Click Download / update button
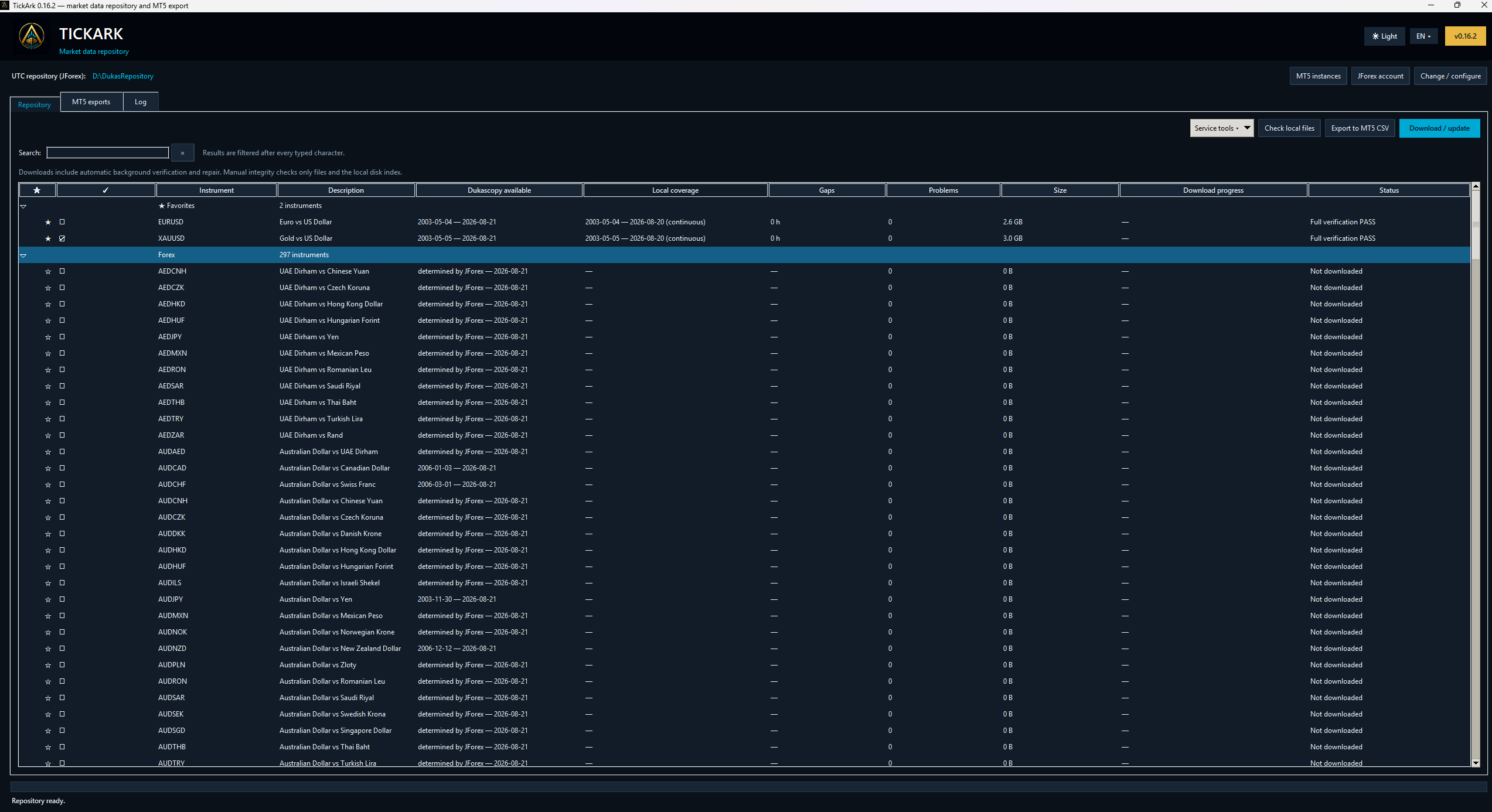Screen dimensions: 1492x812 (1439, 128)
